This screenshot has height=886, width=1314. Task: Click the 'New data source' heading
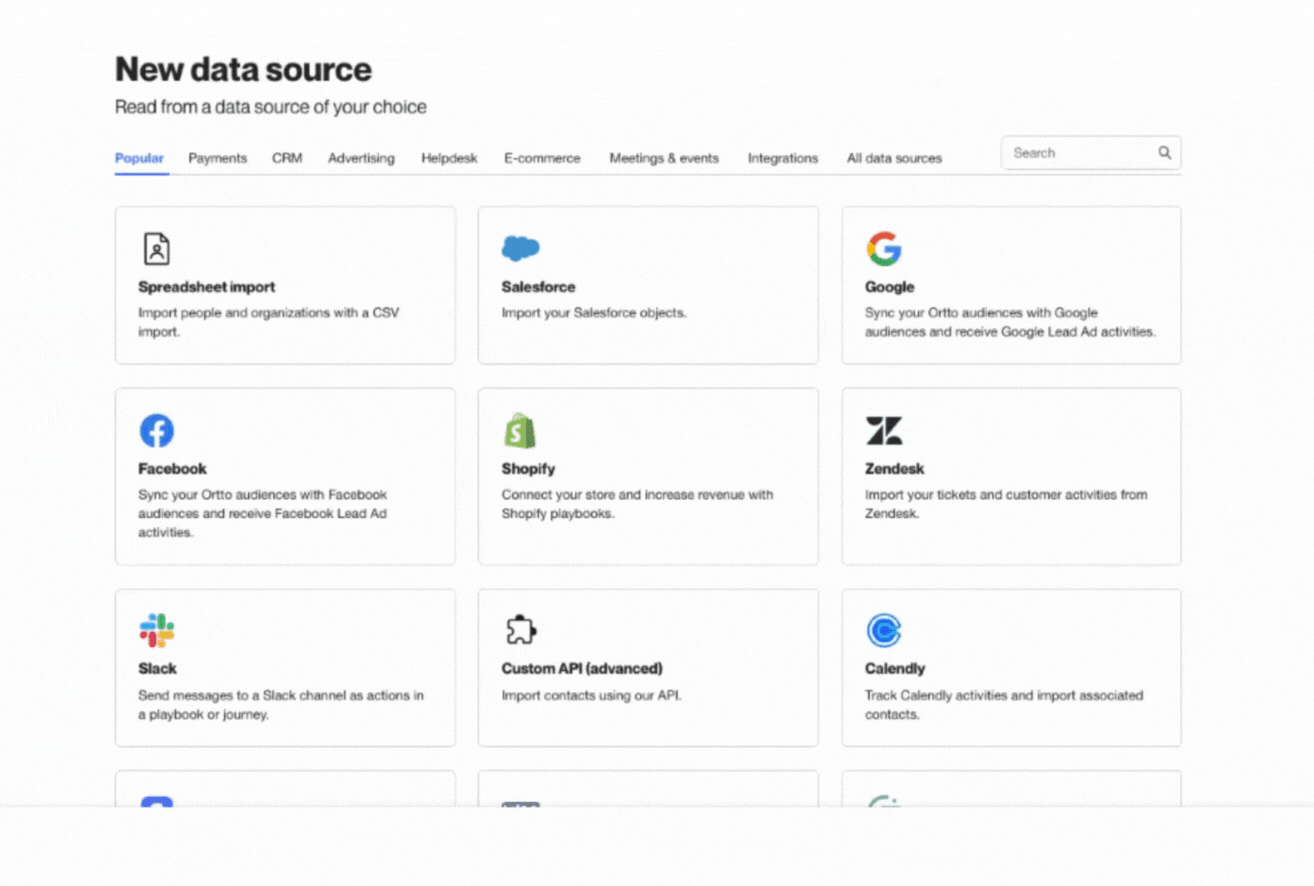point(243,69)
